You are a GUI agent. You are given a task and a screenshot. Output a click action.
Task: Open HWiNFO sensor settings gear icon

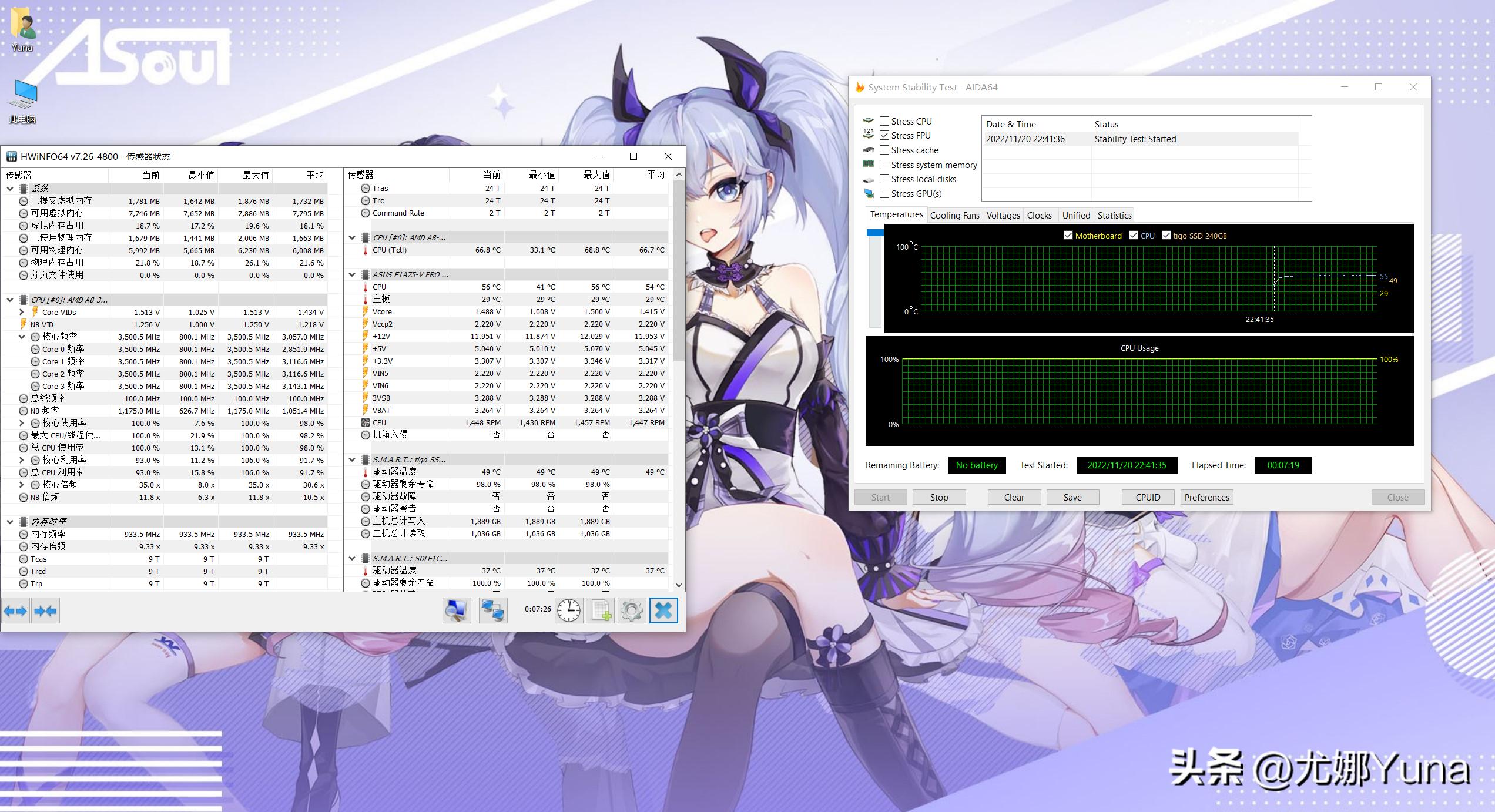tap(632, 610)
